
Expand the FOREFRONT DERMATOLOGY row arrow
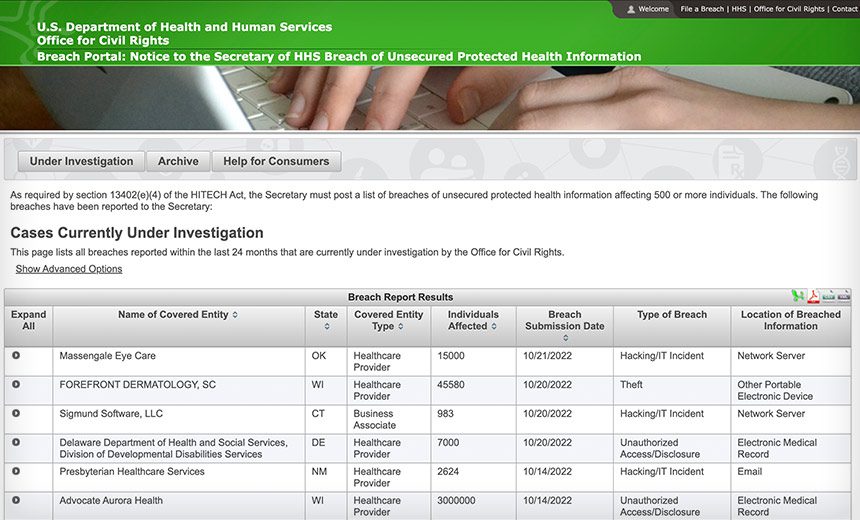[x=16, y=385]
